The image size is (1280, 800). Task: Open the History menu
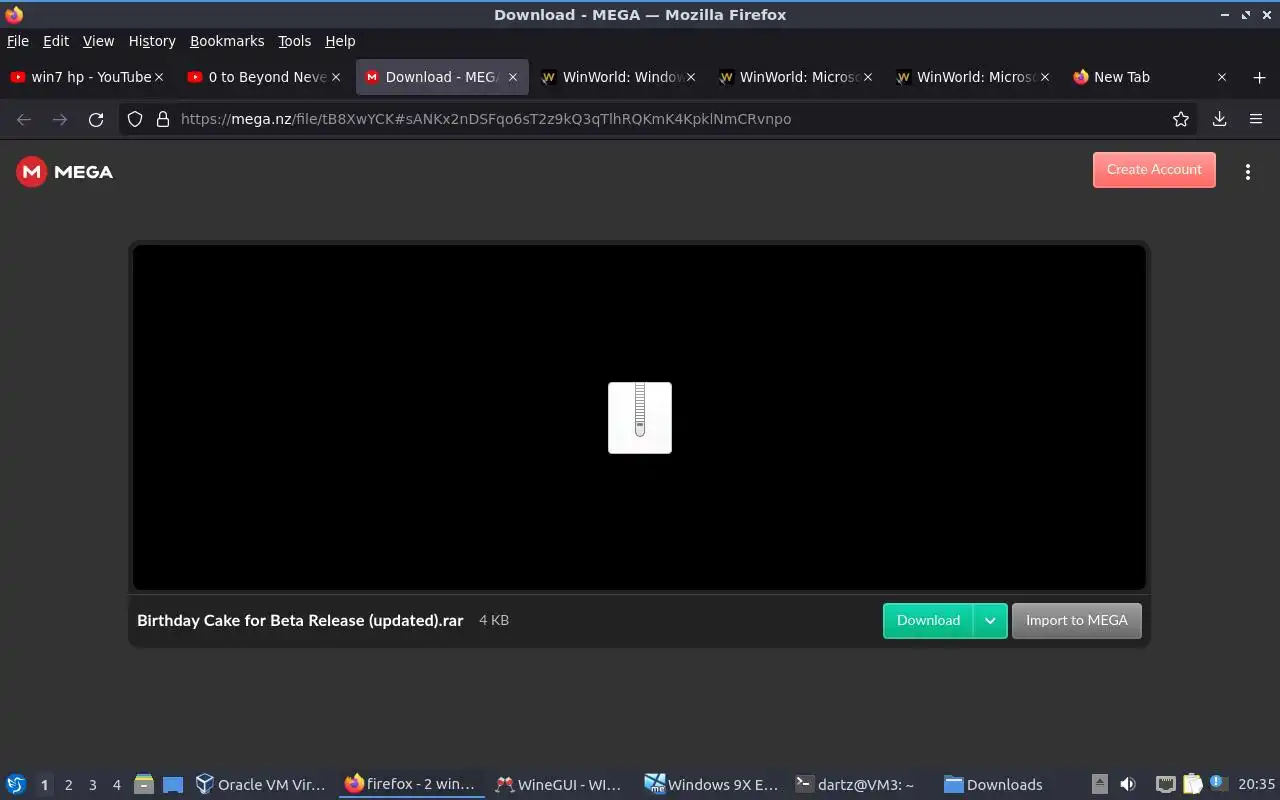[152, 41]
